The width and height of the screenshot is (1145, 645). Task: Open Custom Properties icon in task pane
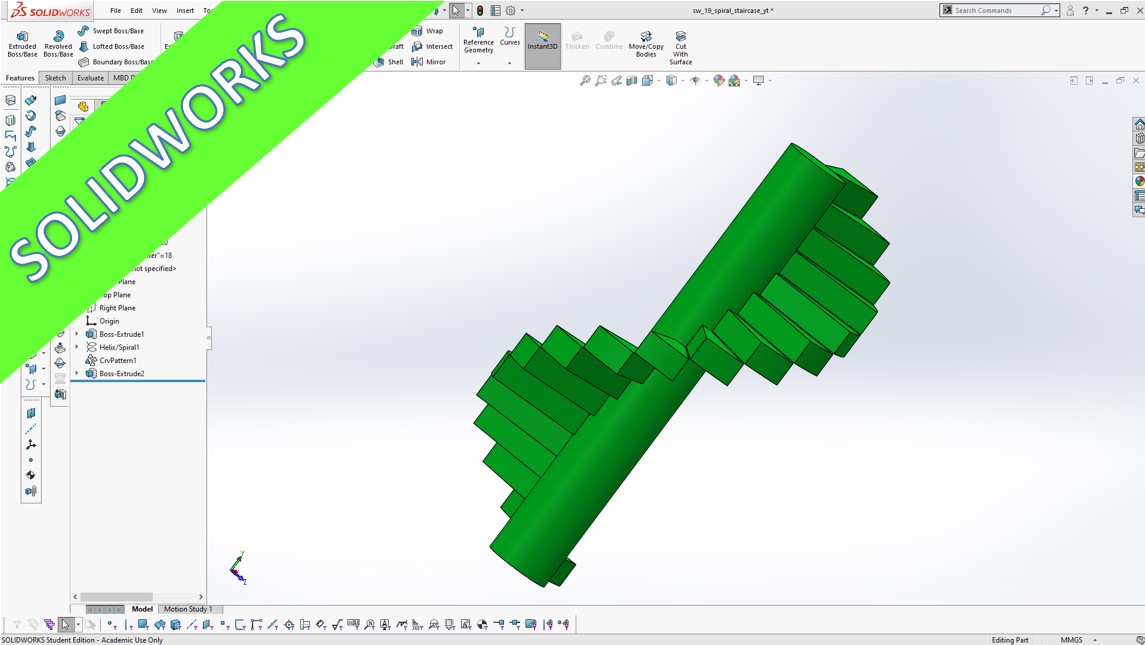pyautogui.click(x=1139, y=196)
